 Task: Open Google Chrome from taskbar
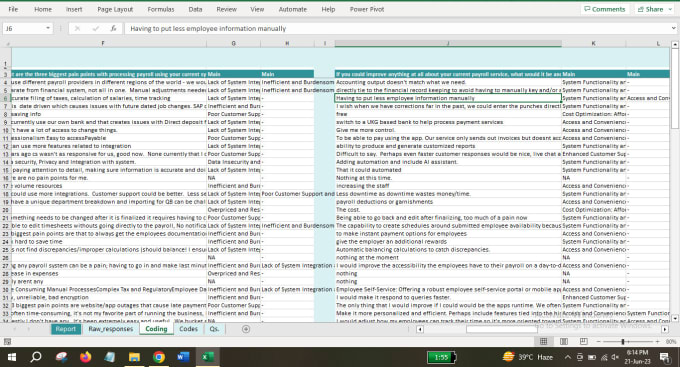click(159, 357)
